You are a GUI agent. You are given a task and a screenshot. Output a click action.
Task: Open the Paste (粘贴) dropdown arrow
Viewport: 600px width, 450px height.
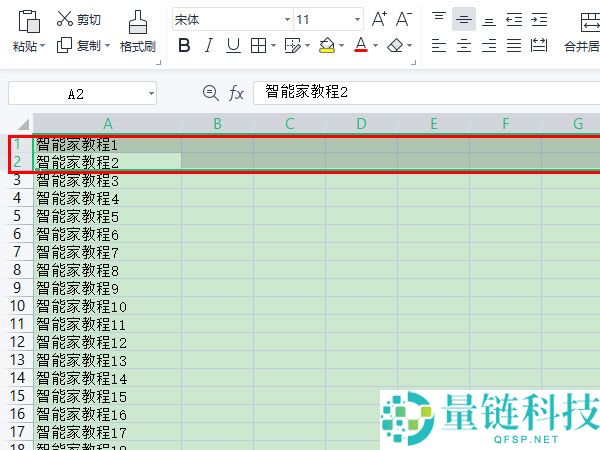pyautogui.click(x=42, y=46)
